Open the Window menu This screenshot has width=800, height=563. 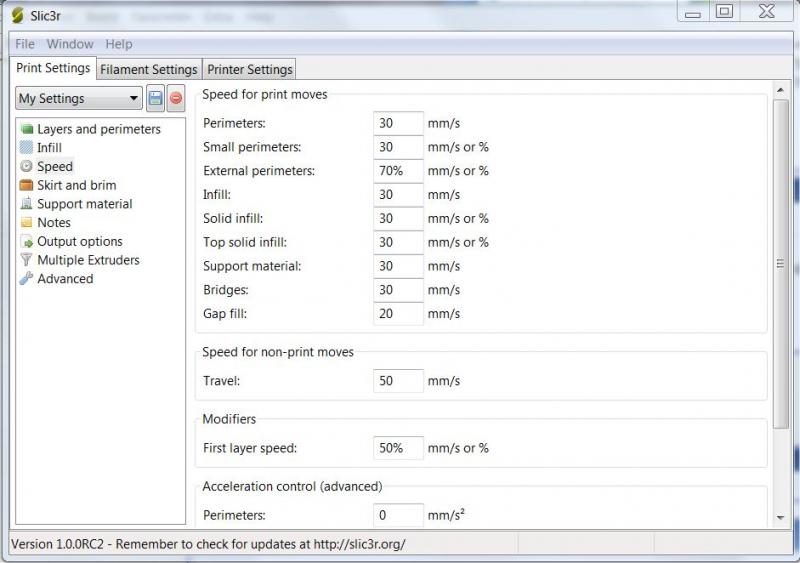click(x=70, y=44)
